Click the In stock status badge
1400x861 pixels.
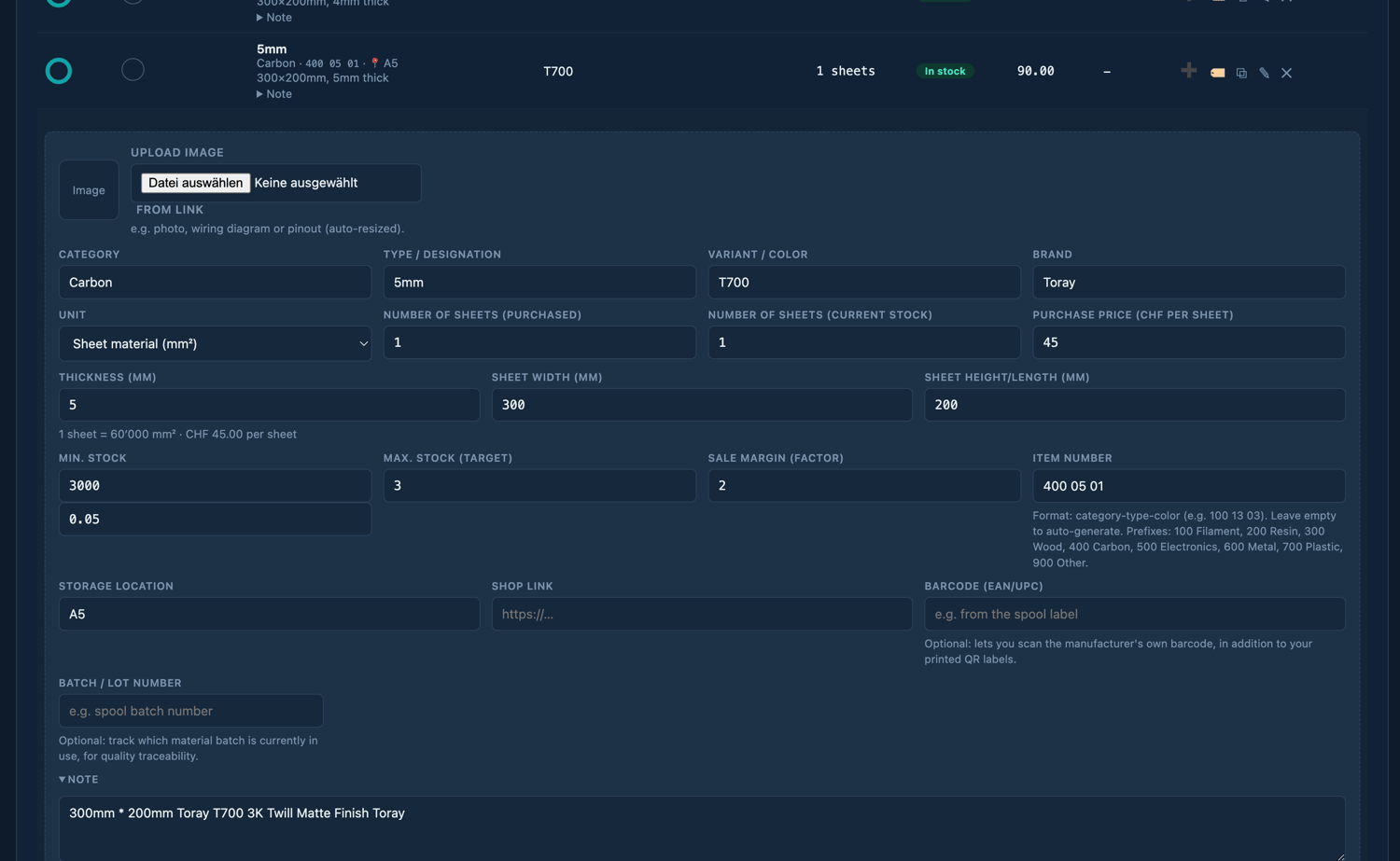pos(945,71)
